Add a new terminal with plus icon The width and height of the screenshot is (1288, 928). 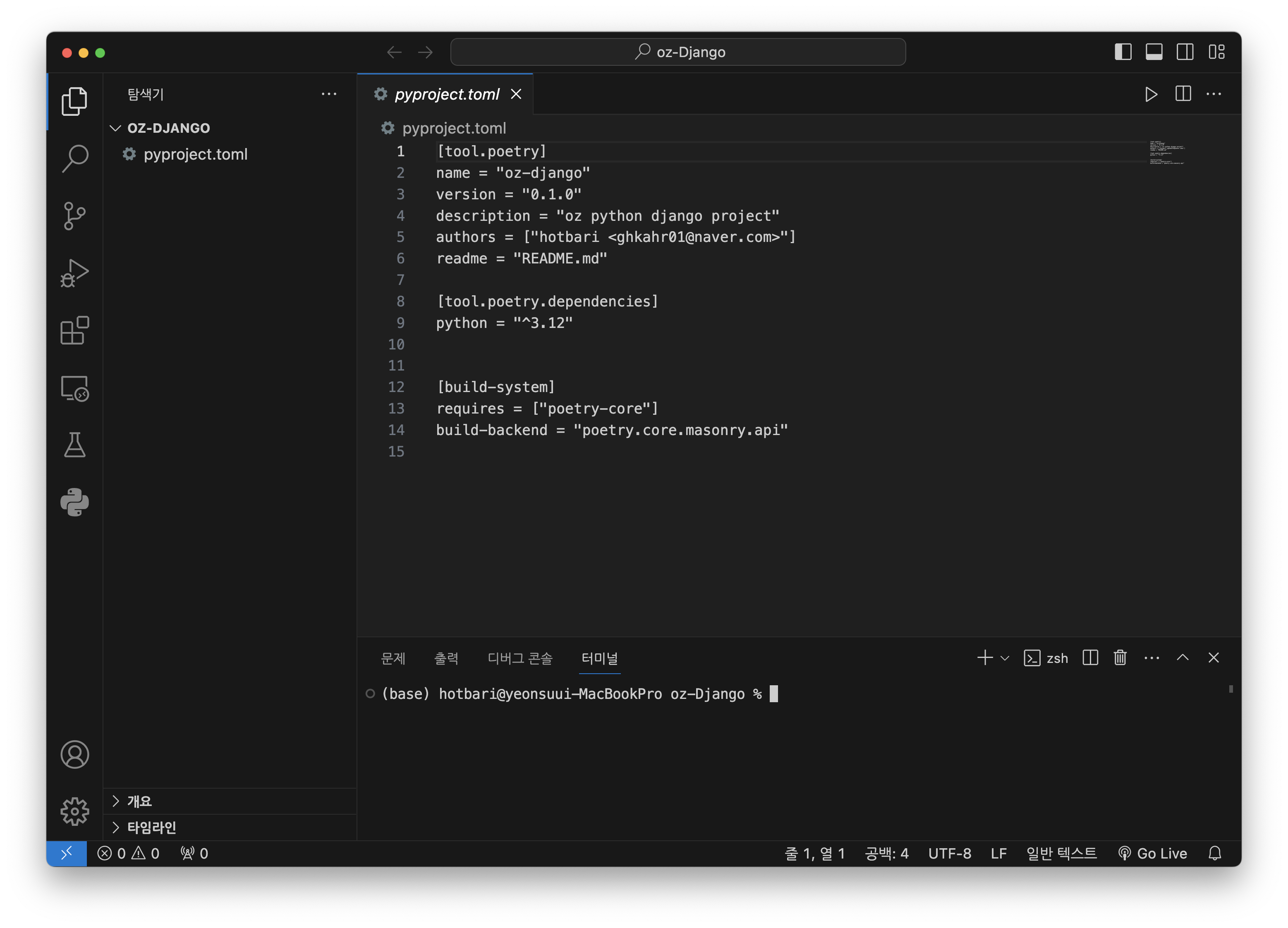click(985, 658)
